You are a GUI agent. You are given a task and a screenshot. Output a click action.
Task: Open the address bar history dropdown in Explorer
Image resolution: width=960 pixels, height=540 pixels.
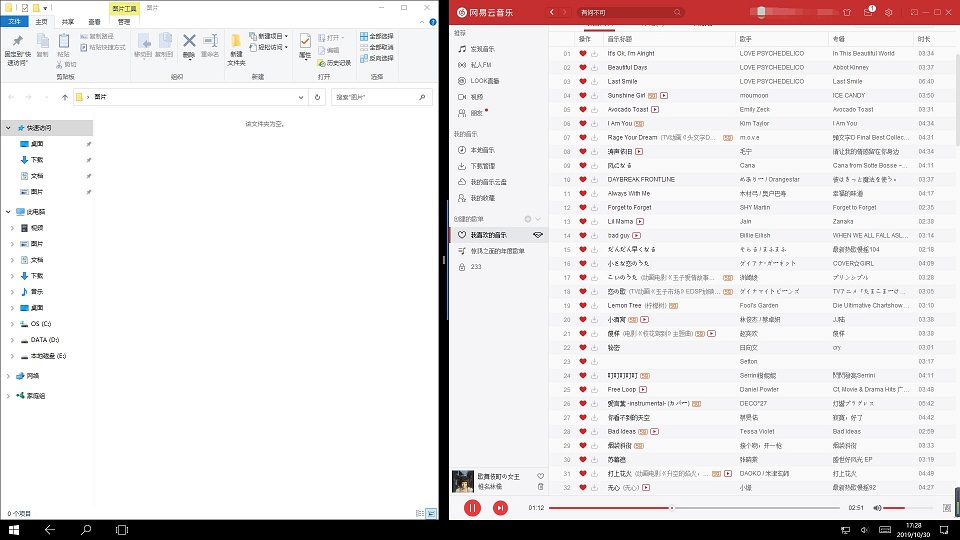tap(301, 97)
